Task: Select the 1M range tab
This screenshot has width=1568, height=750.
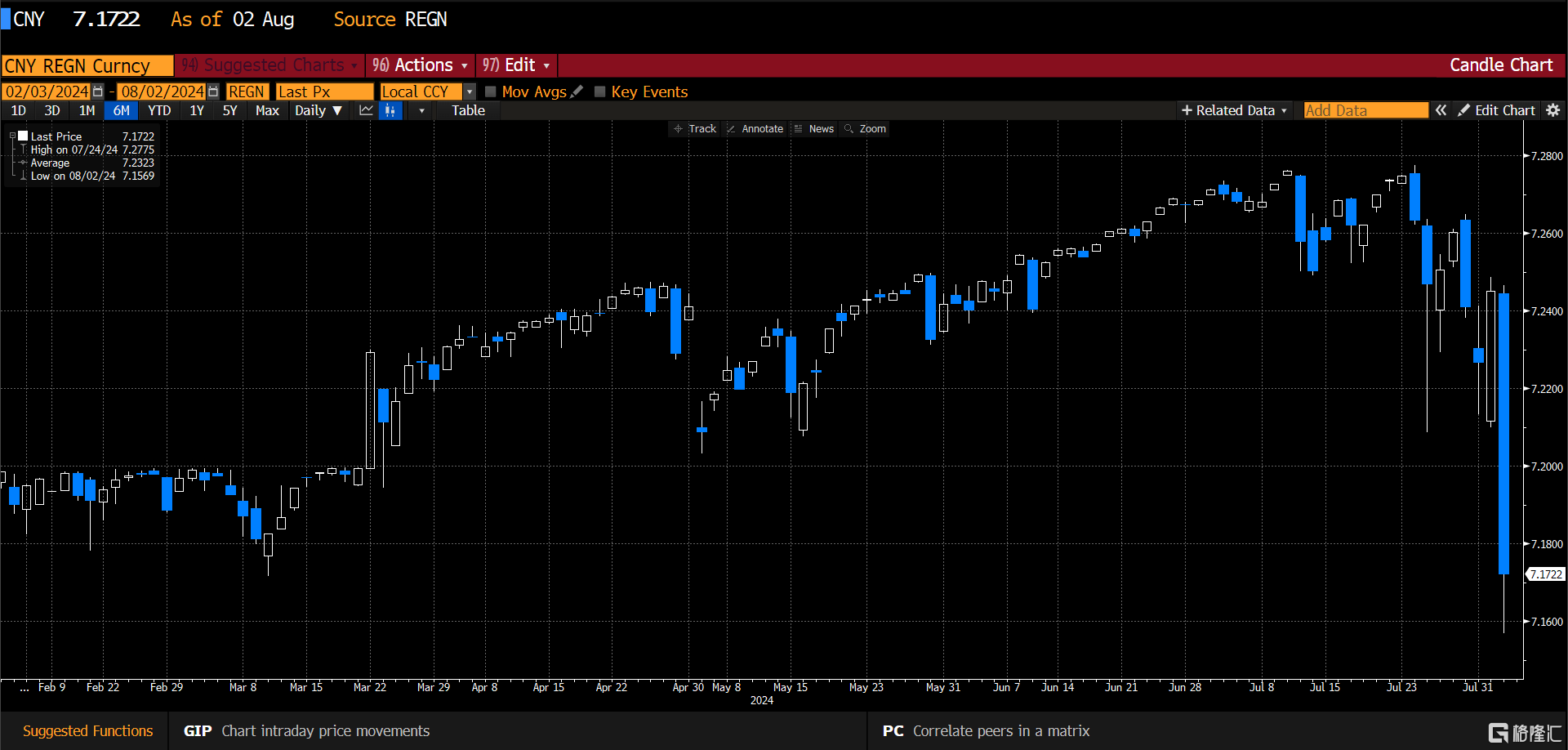Action: pos(87,110)
